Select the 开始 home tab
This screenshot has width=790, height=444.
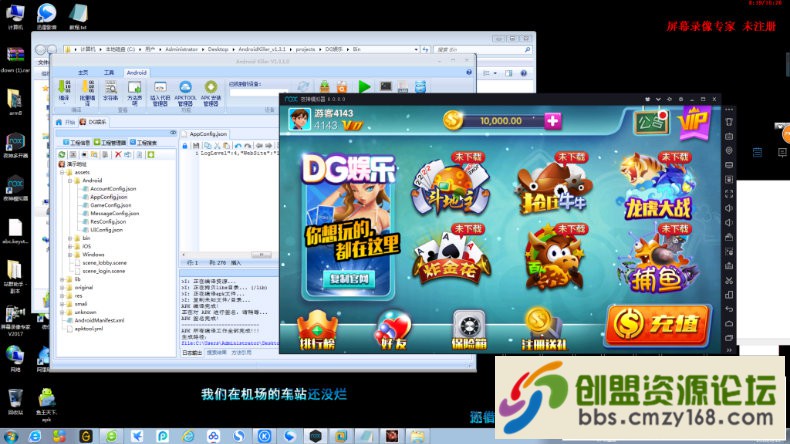pos(65,122)
